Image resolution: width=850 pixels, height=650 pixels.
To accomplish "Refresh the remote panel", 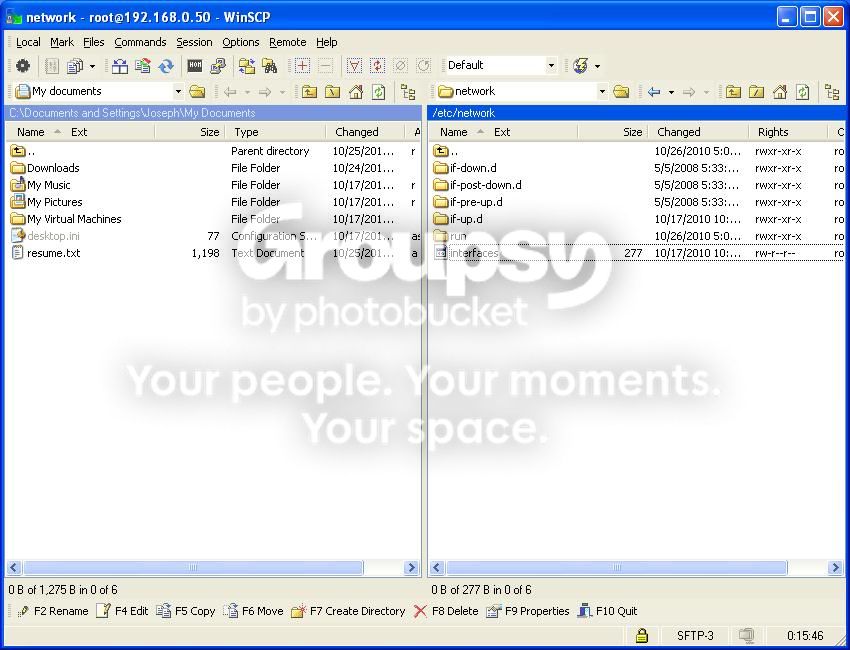I will point(802,92).
